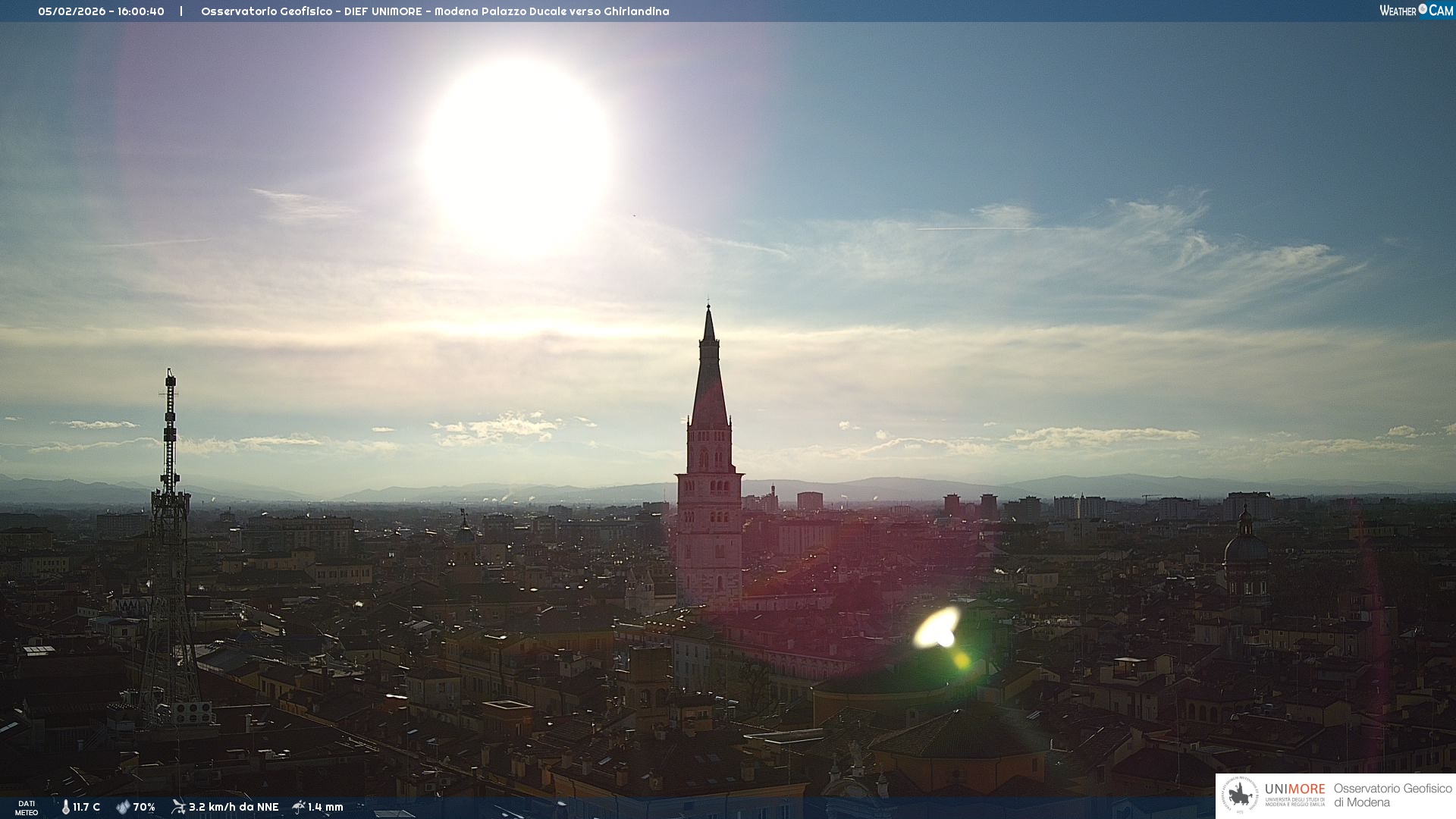Click the 70% humidity value

[x=144, y=807]
